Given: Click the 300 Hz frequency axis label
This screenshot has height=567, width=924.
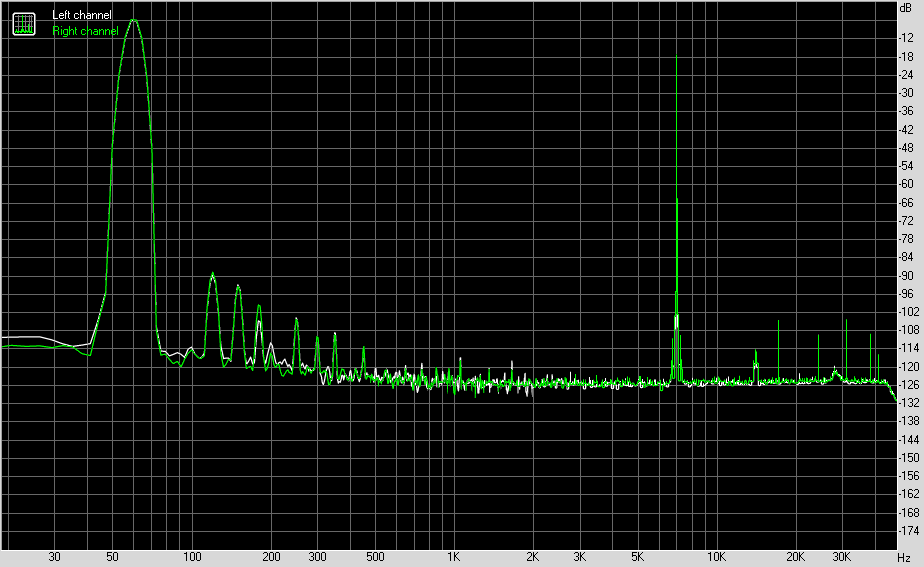Looking at the screenshot, I should pos(318,557).
